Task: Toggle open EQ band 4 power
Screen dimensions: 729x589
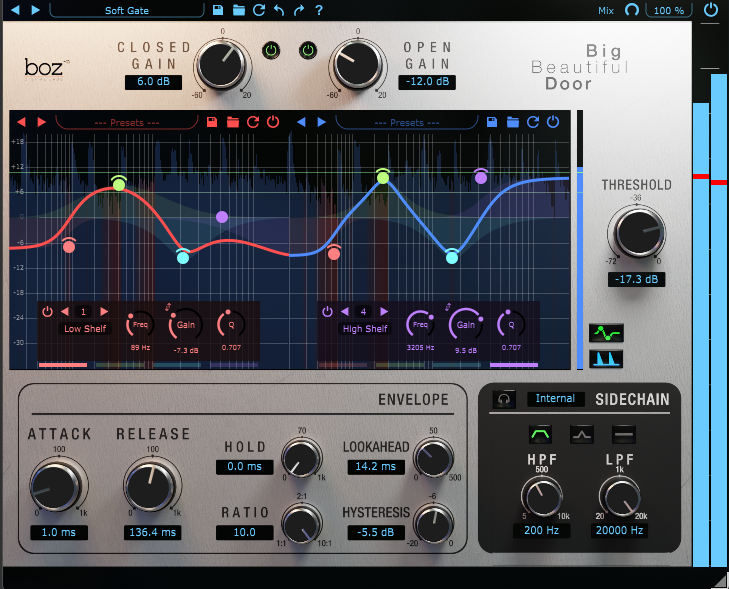Action: (x=327, y=311)
